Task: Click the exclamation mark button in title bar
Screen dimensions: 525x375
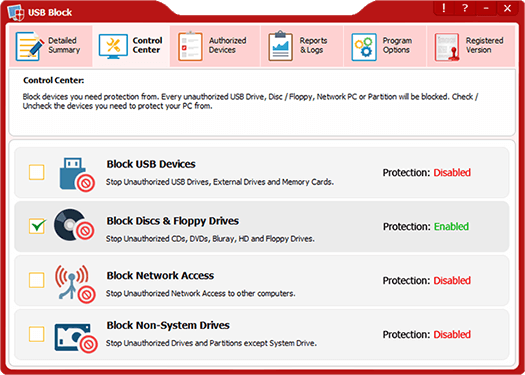Action: point(444,8)
